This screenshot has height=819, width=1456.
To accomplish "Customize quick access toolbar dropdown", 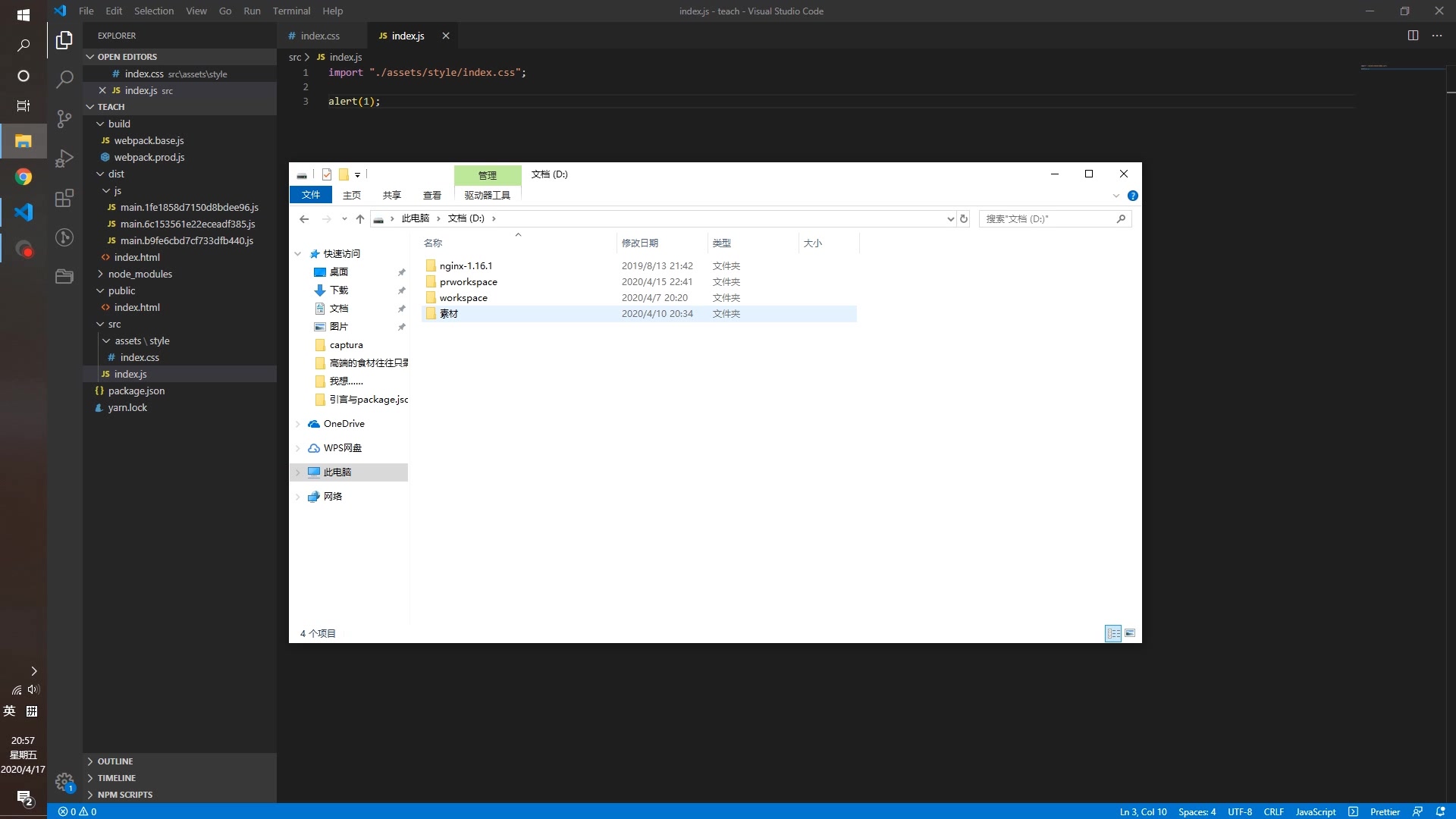I will pos(357,174).
